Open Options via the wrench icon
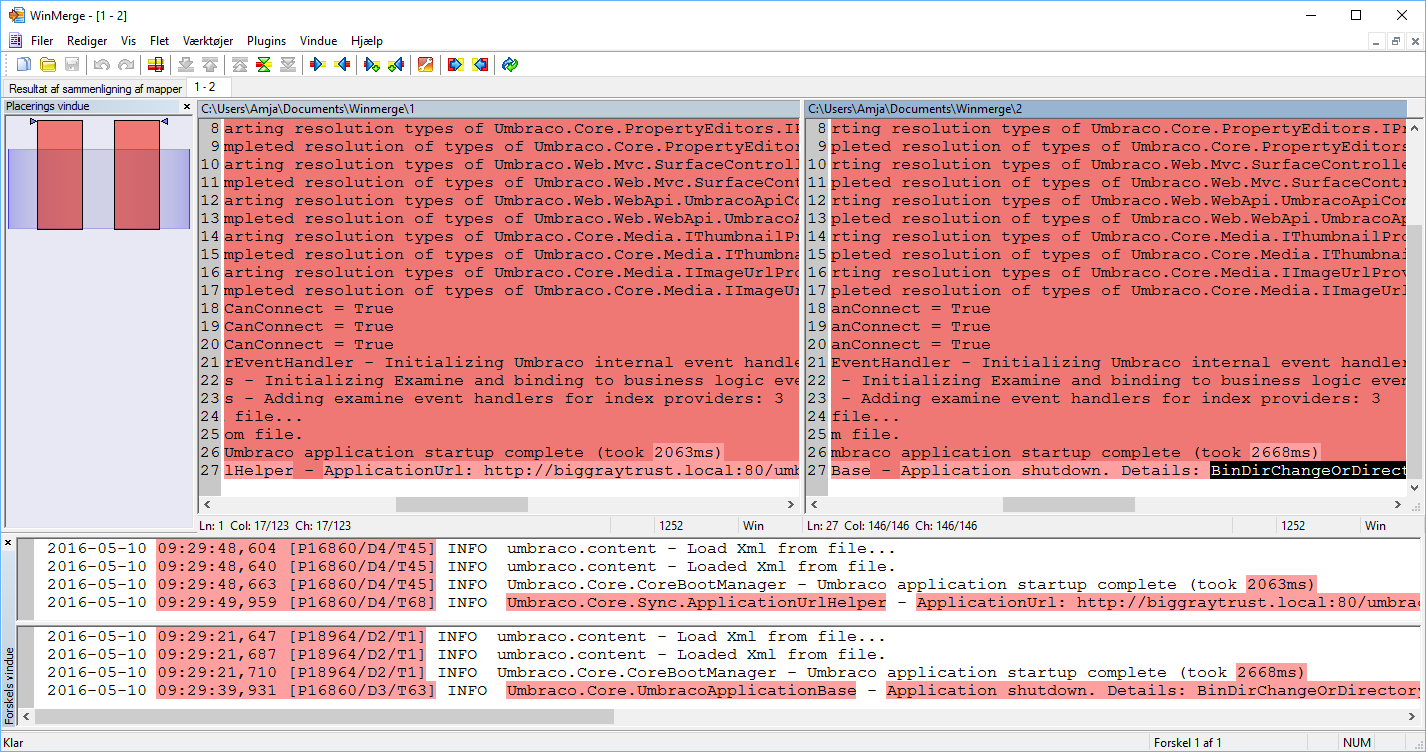Viewport: 1426px width, 752px height. [x=425, y=65]
